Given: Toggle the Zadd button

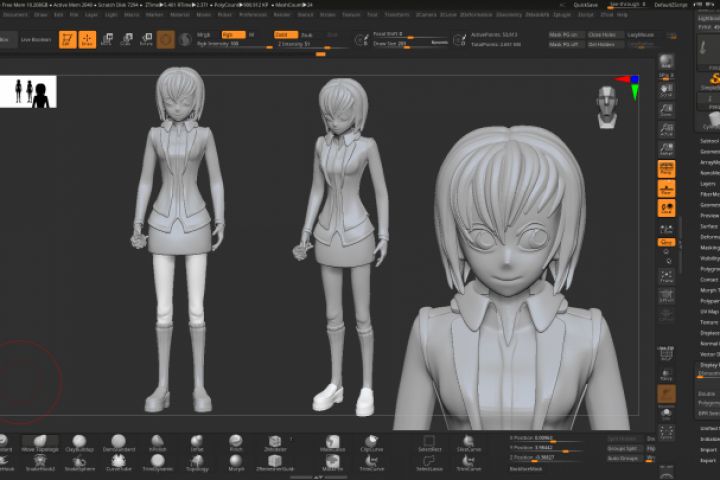Looking at the screenshot, I should coord(286,35).
